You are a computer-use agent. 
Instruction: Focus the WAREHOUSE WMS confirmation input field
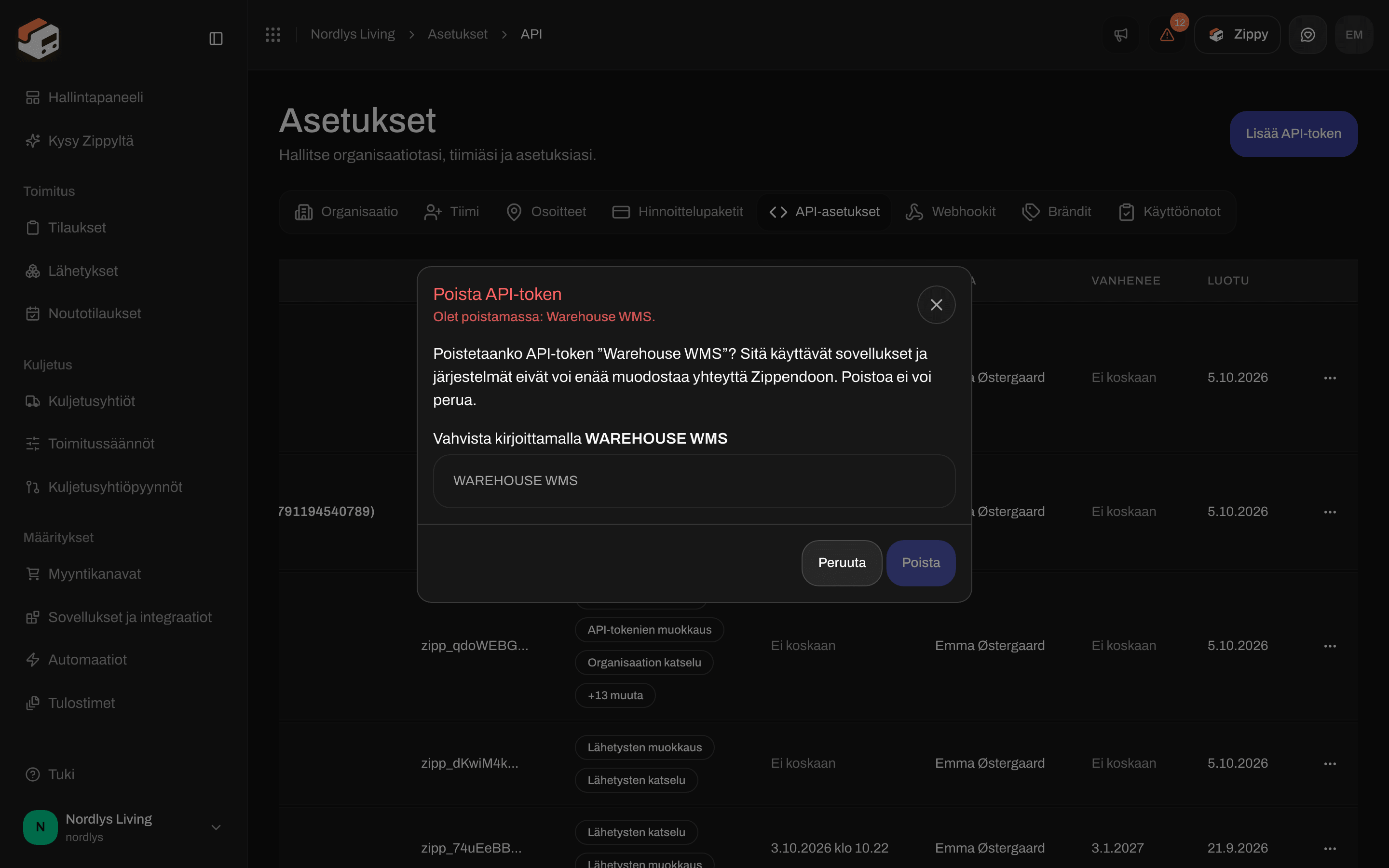tap(694, 481)
